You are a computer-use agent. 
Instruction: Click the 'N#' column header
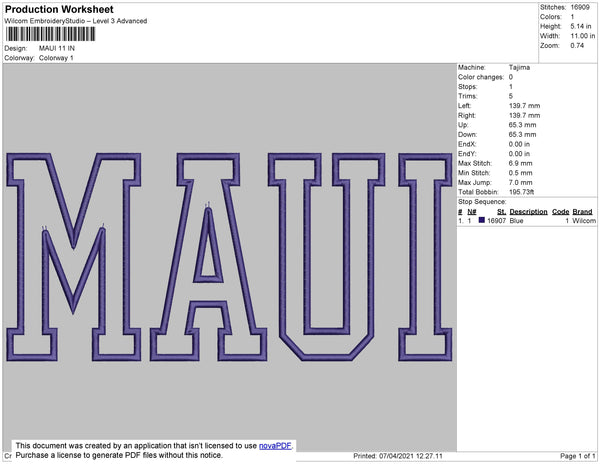[471, 212]
